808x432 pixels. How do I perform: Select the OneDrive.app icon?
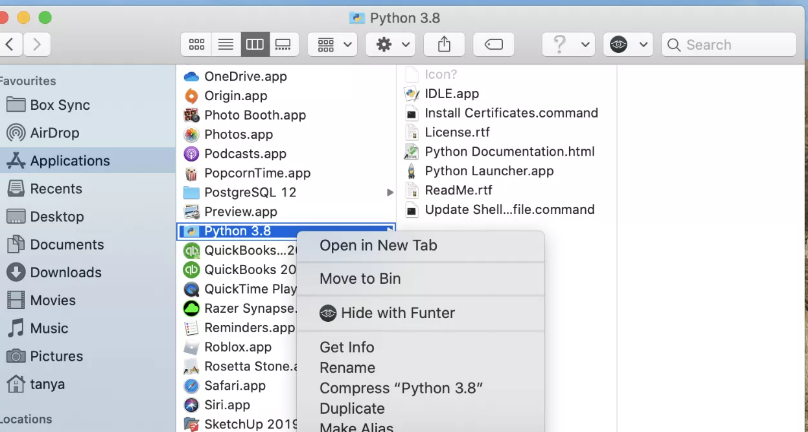pos(191,76)
